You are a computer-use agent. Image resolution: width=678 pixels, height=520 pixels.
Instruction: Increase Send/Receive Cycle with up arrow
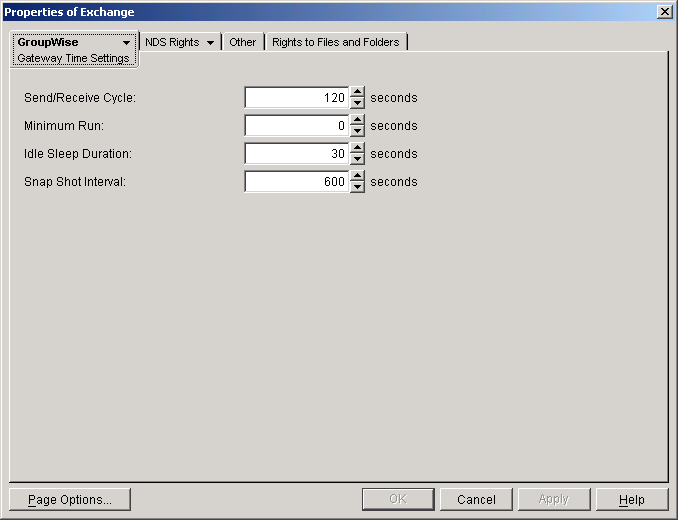tap(357, 92)
